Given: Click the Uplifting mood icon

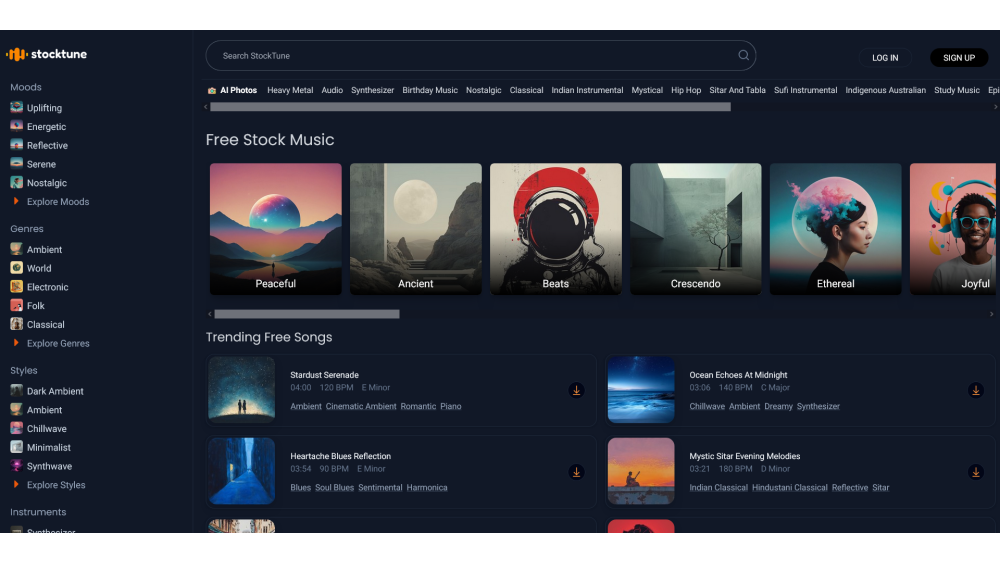Looking at the screenshot, I should pyautogui.click(x=17, y=107).
